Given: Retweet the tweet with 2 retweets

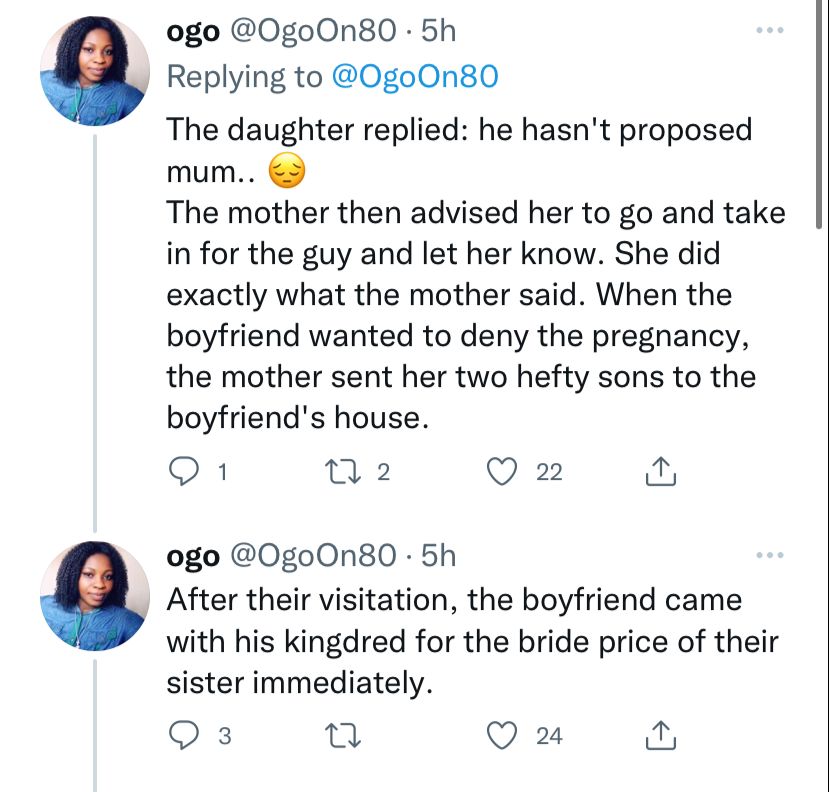Looking at the screenshot, I should (341, 473).
